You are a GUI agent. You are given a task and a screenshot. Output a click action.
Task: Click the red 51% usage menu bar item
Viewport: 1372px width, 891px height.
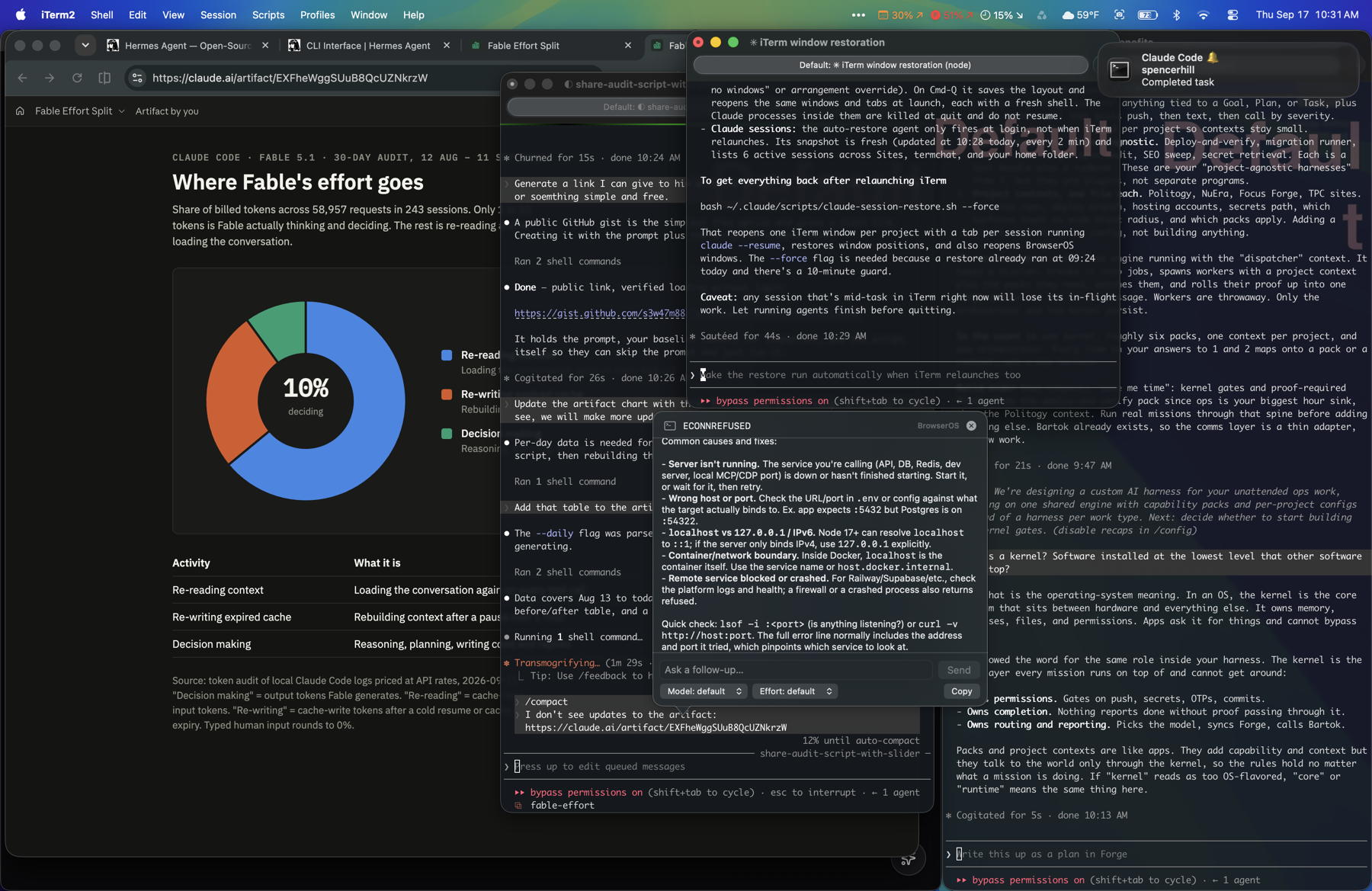[x=952, y=14]
